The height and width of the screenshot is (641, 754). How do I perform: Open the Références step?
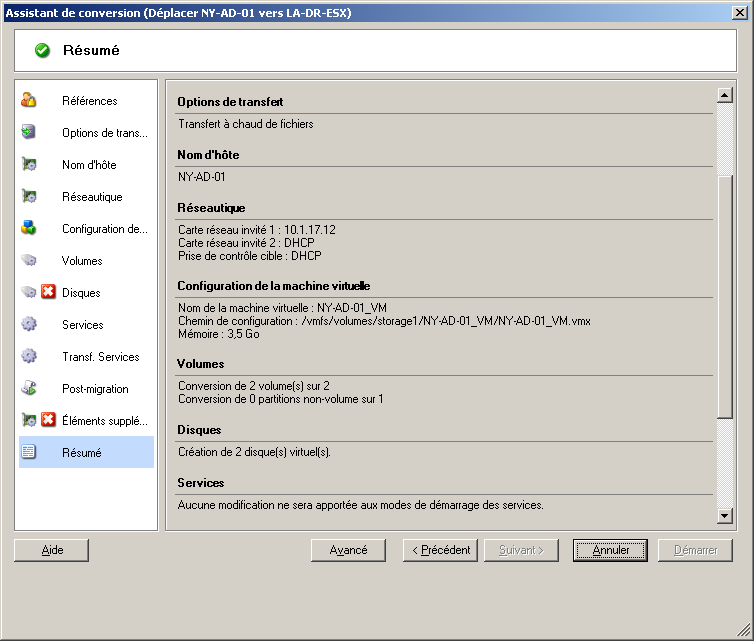click(x=89, y=101)
